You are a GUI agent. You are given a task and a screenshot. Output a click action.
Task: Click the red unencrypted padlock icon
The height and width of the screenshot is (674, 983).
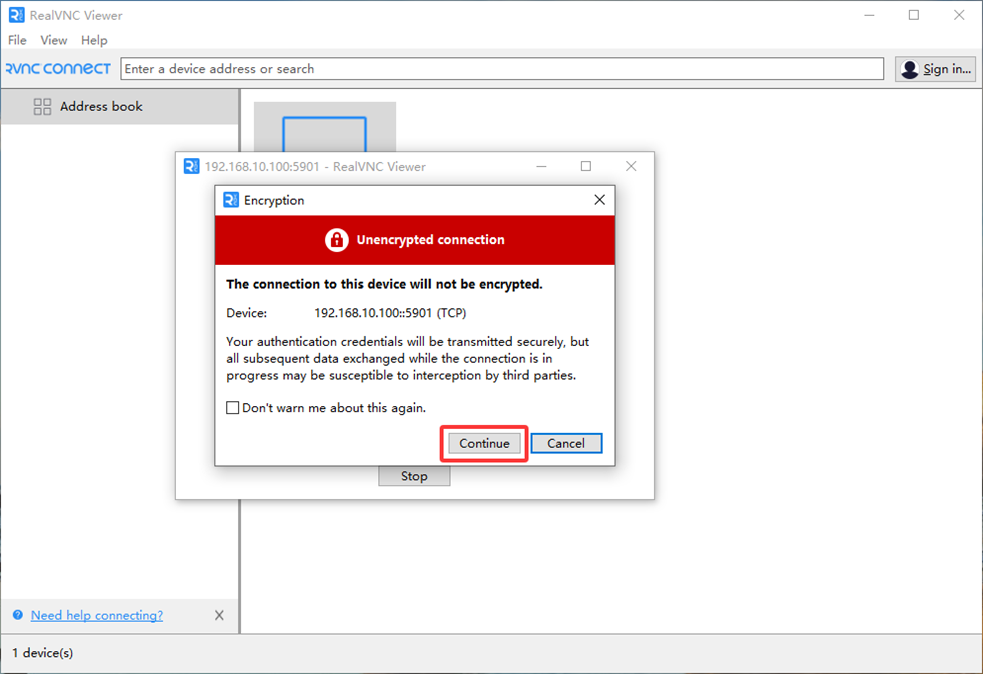click(x=336, y=240)
